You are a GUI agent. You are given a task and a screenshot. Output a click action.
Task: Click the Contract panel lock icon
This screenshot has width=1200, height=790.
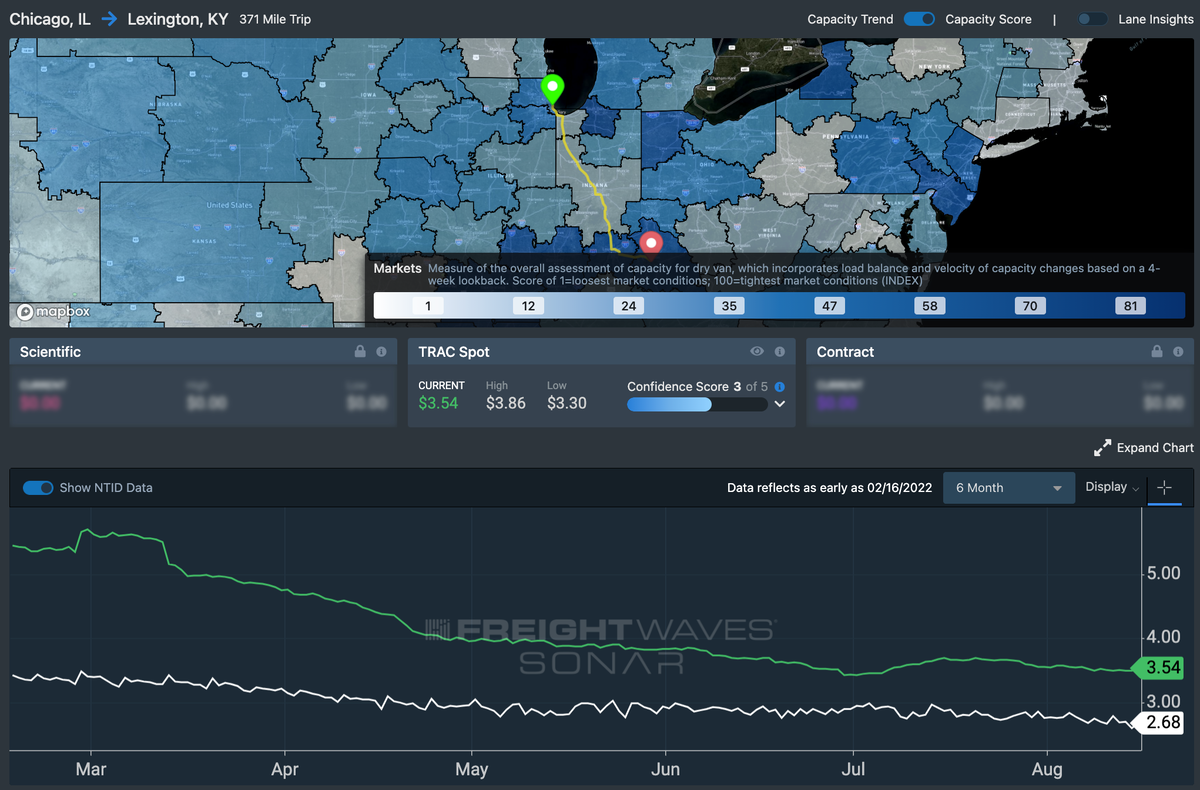[1157, 352]
